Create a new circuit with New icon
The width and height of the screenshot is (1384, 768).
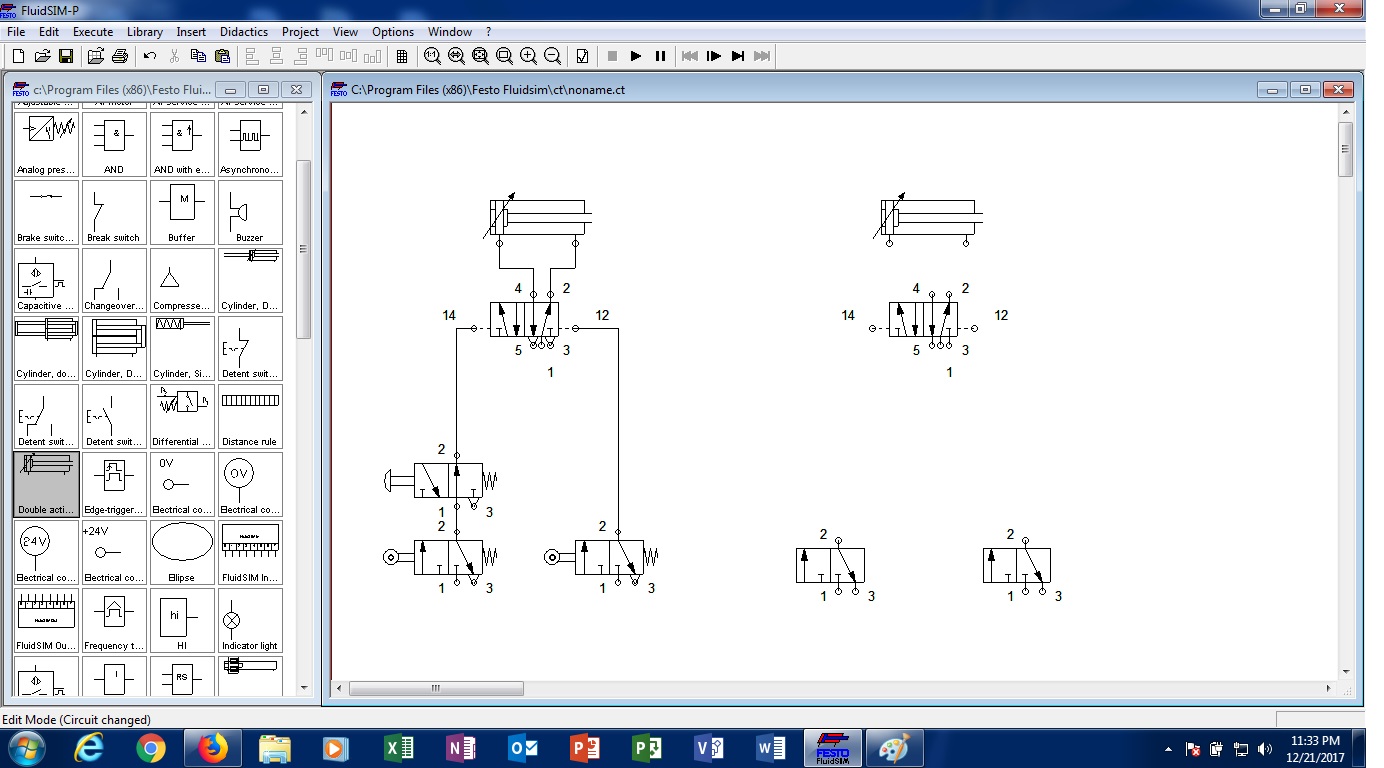click(x=18, y=56)
